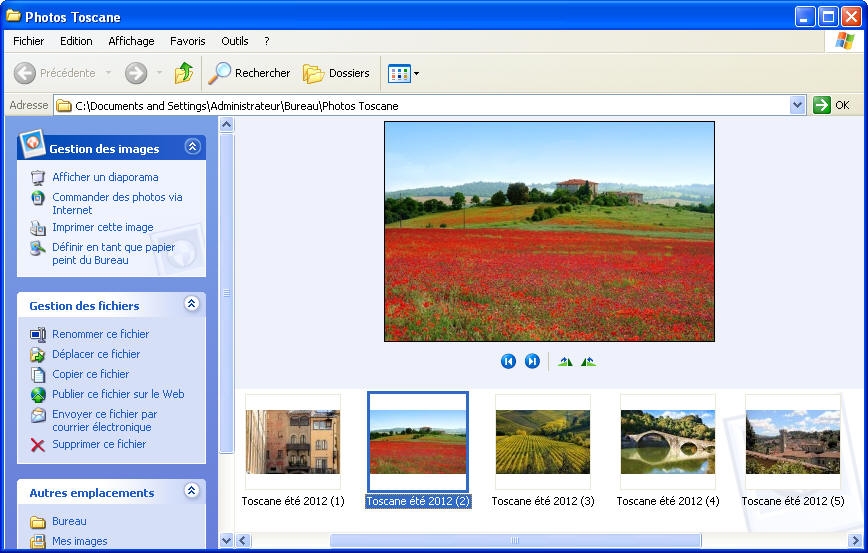Expand the address bar dropdown
This screenshot has width=868, height=553.
pyautogui.click(x=797, y=105)
